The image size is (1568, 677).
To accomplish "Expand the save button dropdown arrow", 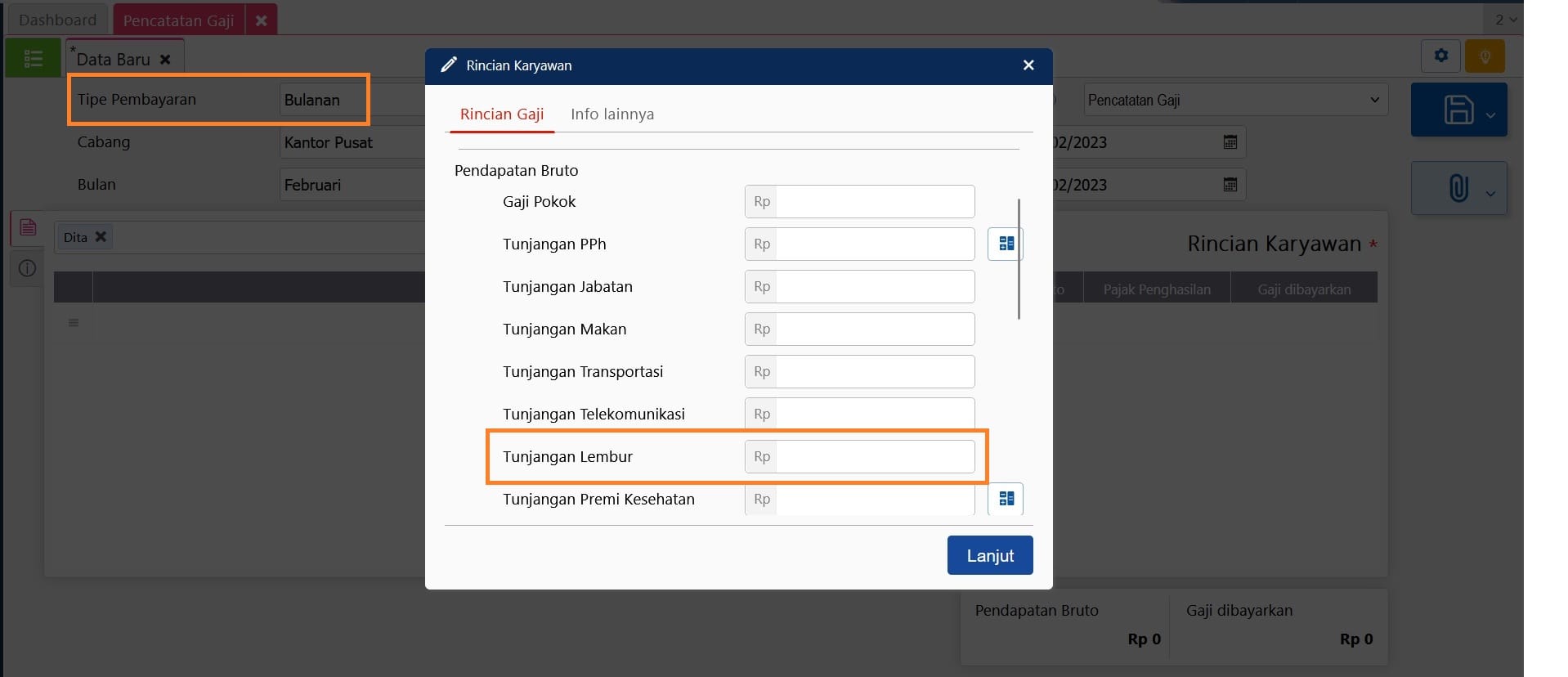I will click(1490, 115).
